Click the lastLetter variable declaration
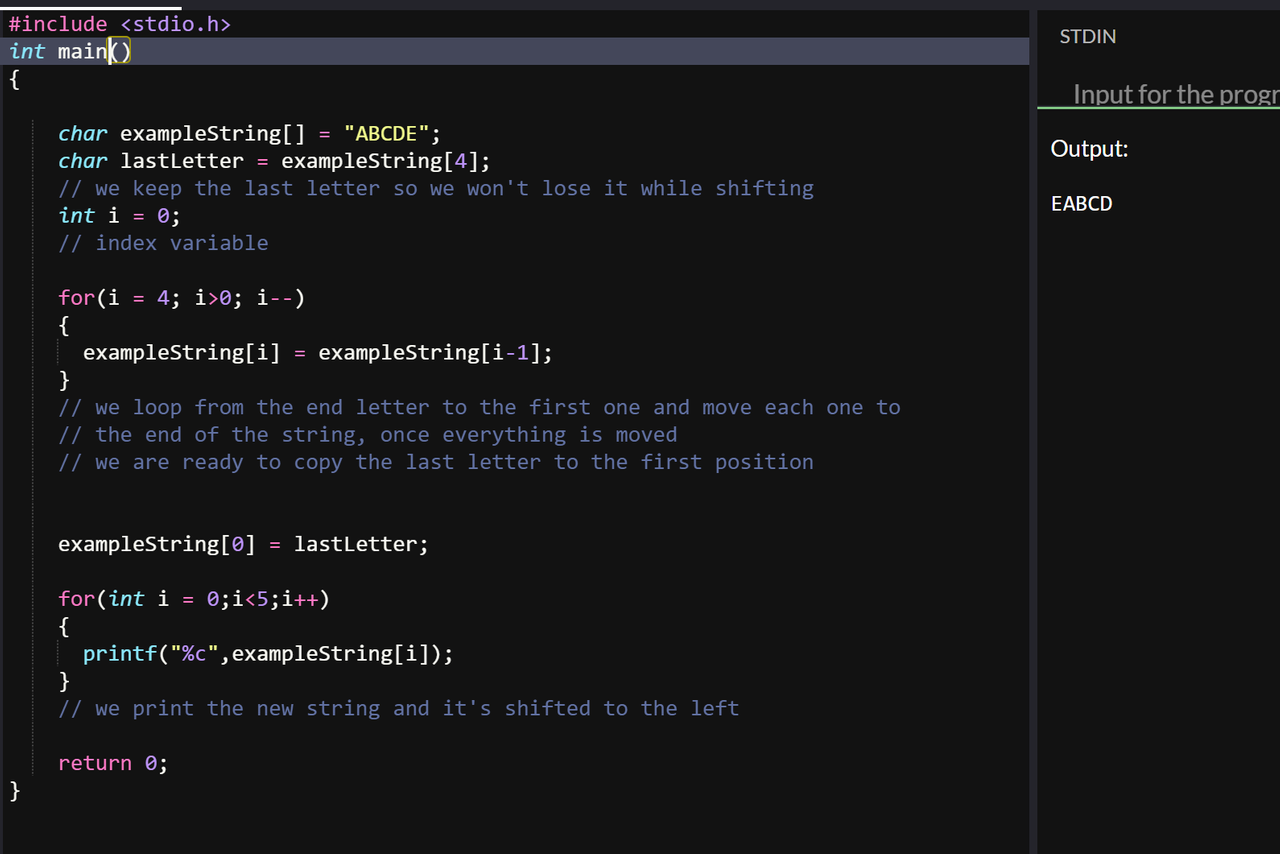 (x=181, y=161)
